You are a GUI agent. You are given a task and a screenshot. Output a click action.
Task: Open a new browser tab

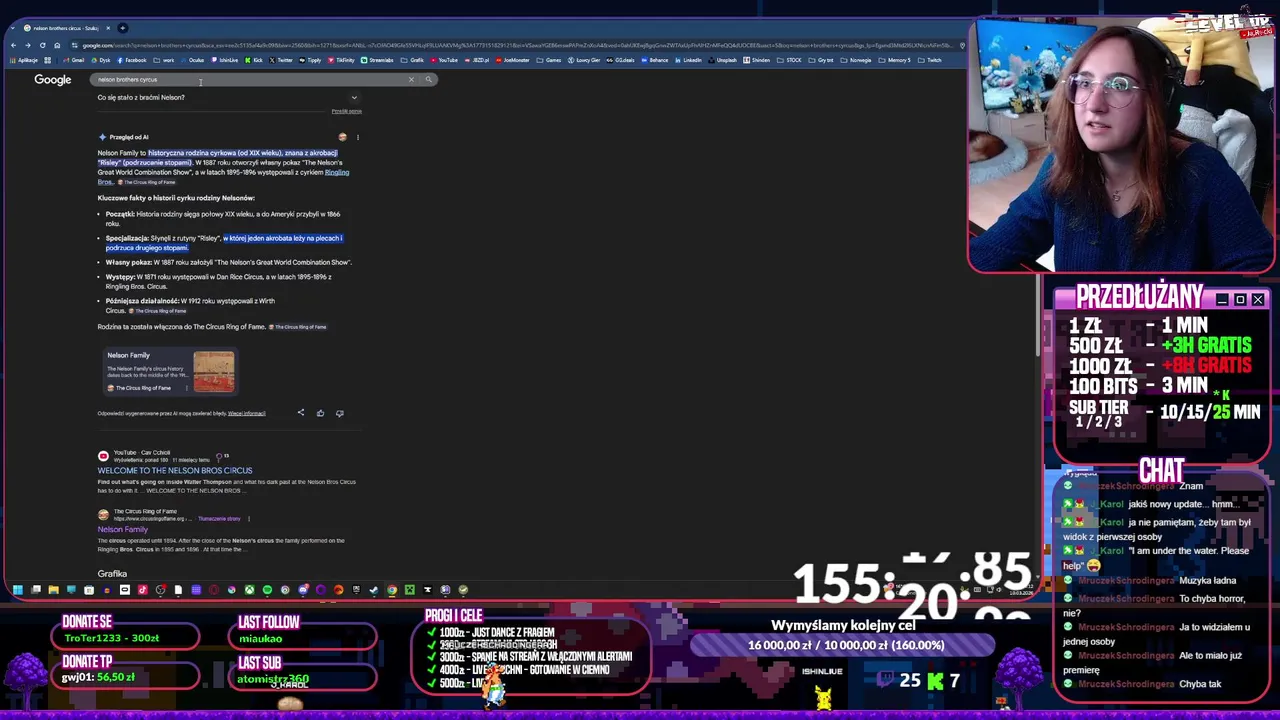click(122, 28)
